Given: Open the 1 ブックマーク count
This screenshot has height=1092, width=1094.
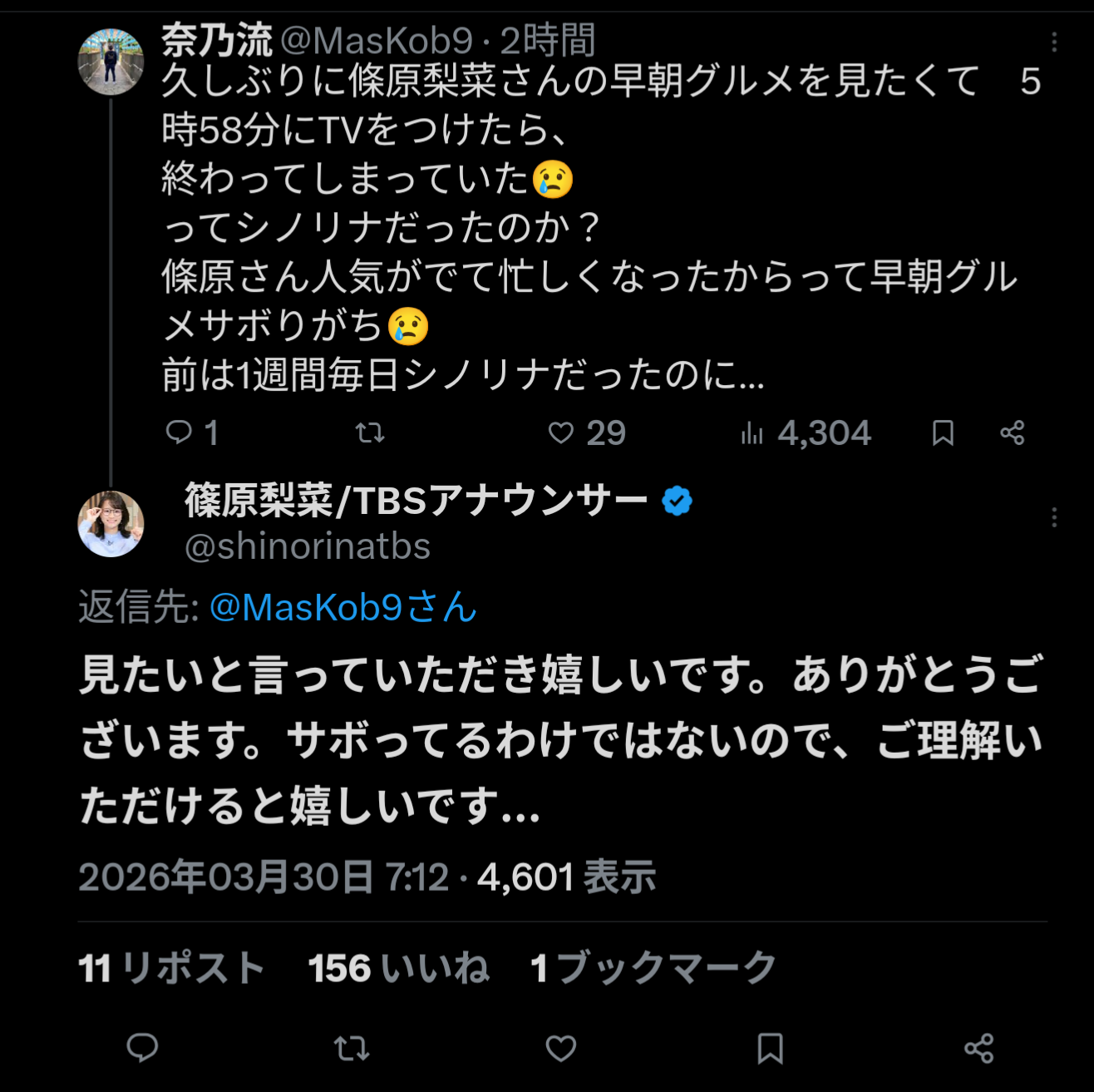Looking at the screenshot, I should (x=653, y=968).
